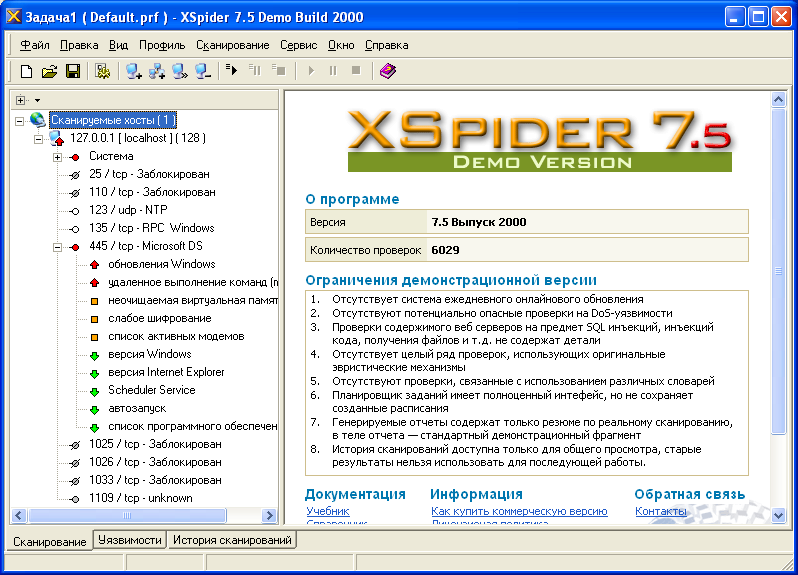Save the task with the floppy disk icon
The width and height of the screenshot is (798, 575).
(73, 71)
